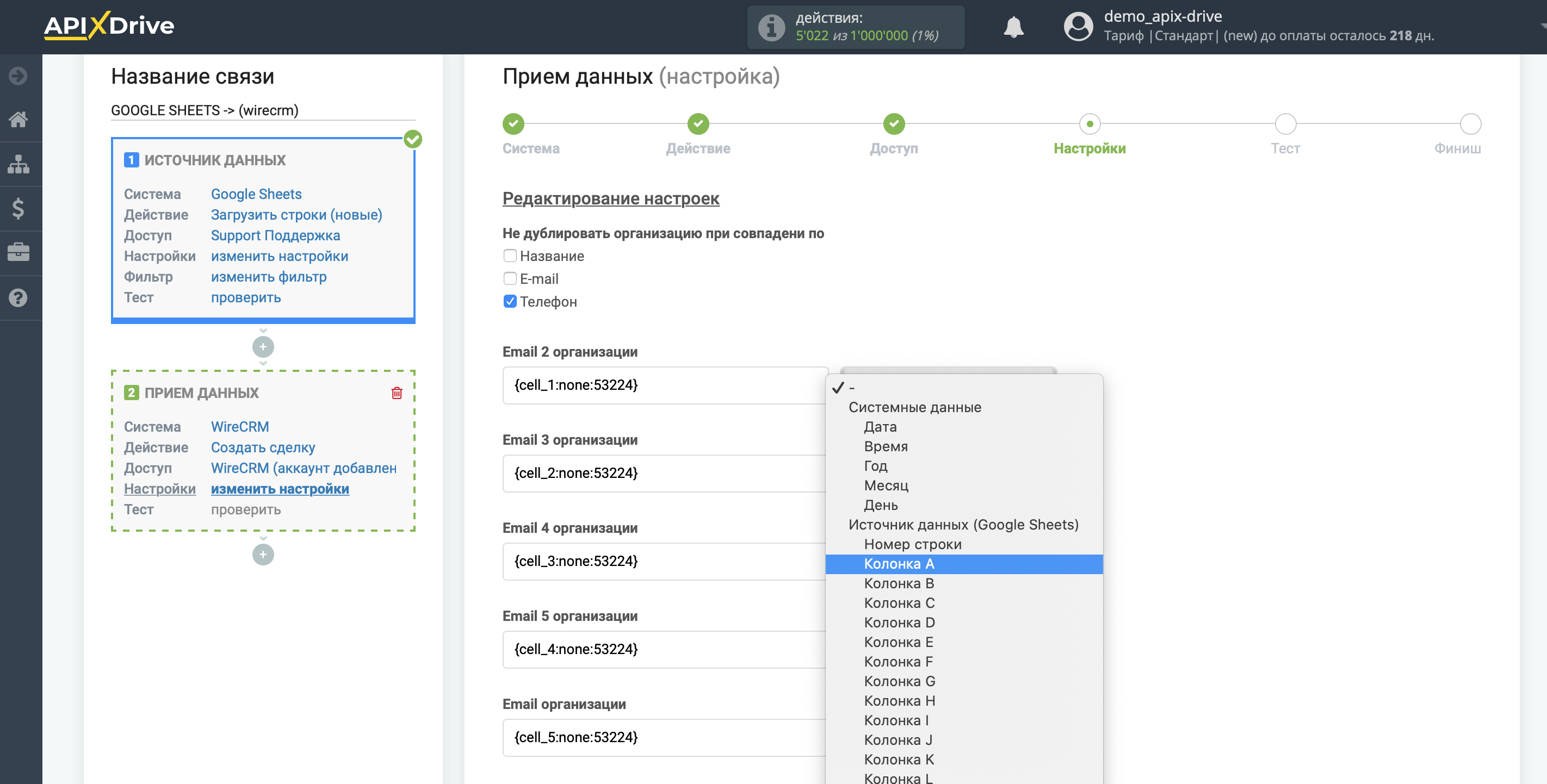
Task: Select Колонка G option
Action: click(x=964, y=681)
